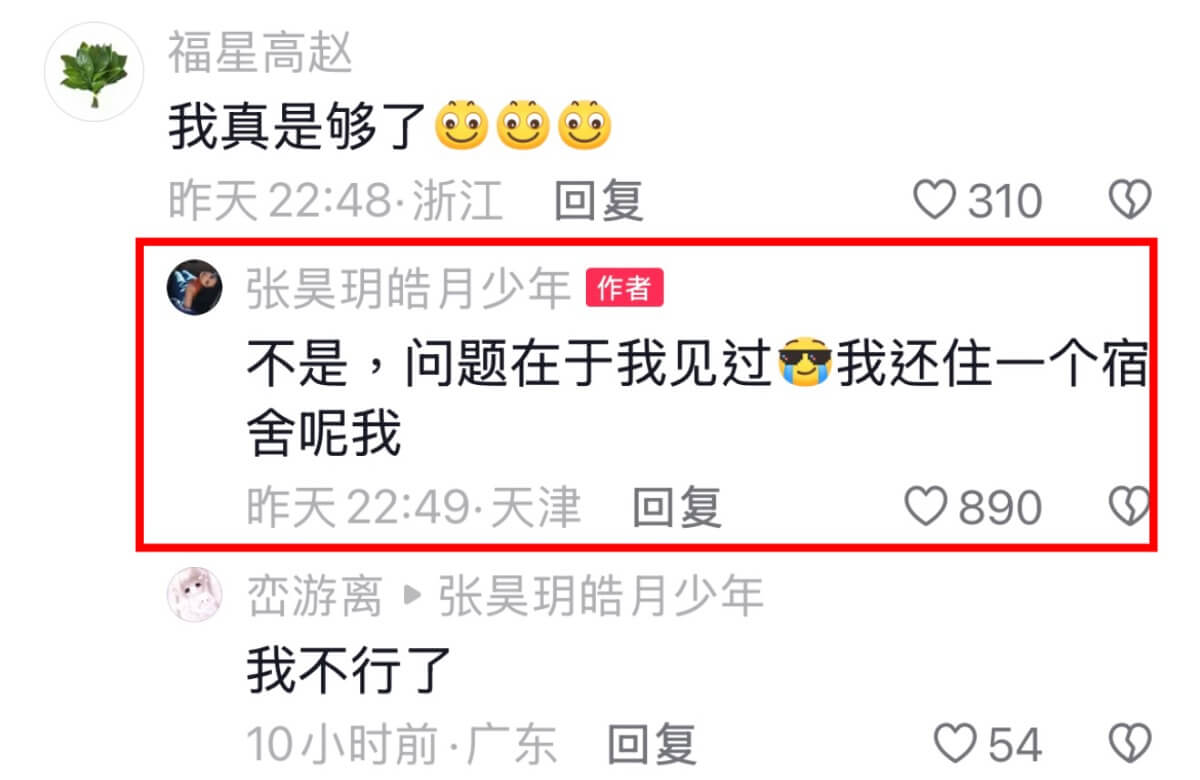
Task: Tap broken heart on 峦游离's comment
Action: click(1131, 745)
